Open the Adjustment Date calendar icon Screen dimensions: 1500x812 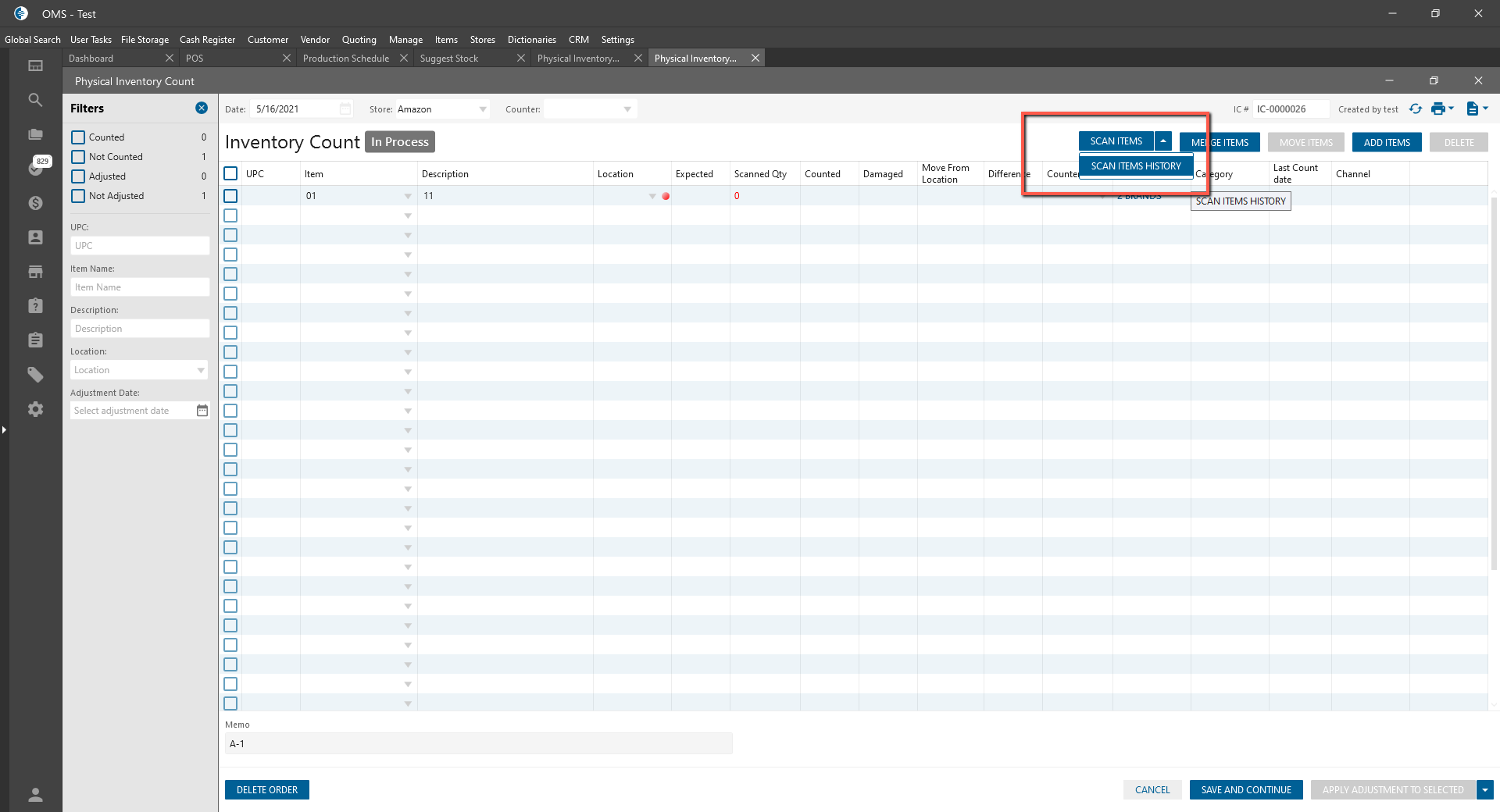coord(202,411)
